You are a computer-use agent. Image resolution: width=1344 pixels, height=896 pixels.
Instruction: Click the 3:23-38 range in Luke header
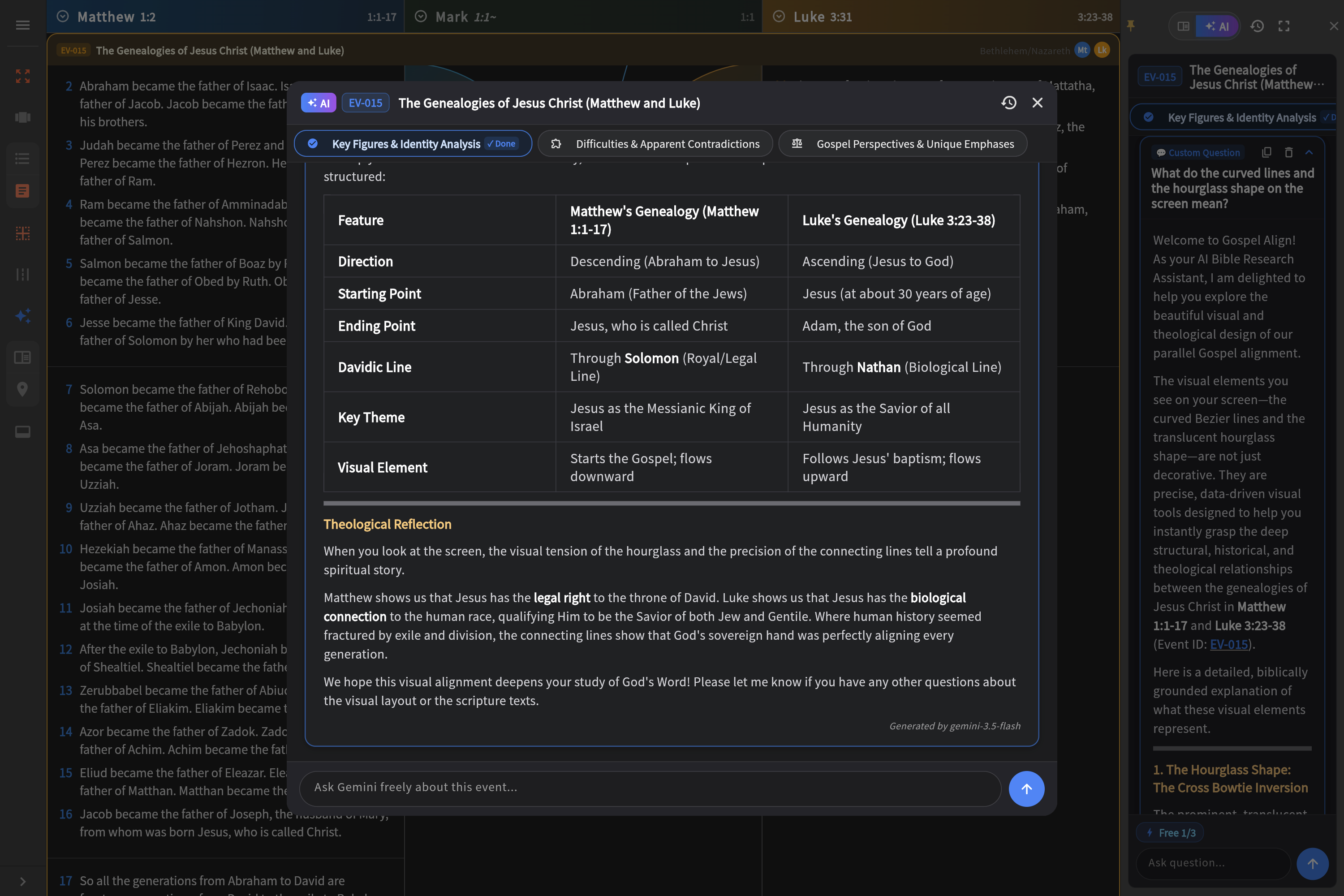point(1094,17)
